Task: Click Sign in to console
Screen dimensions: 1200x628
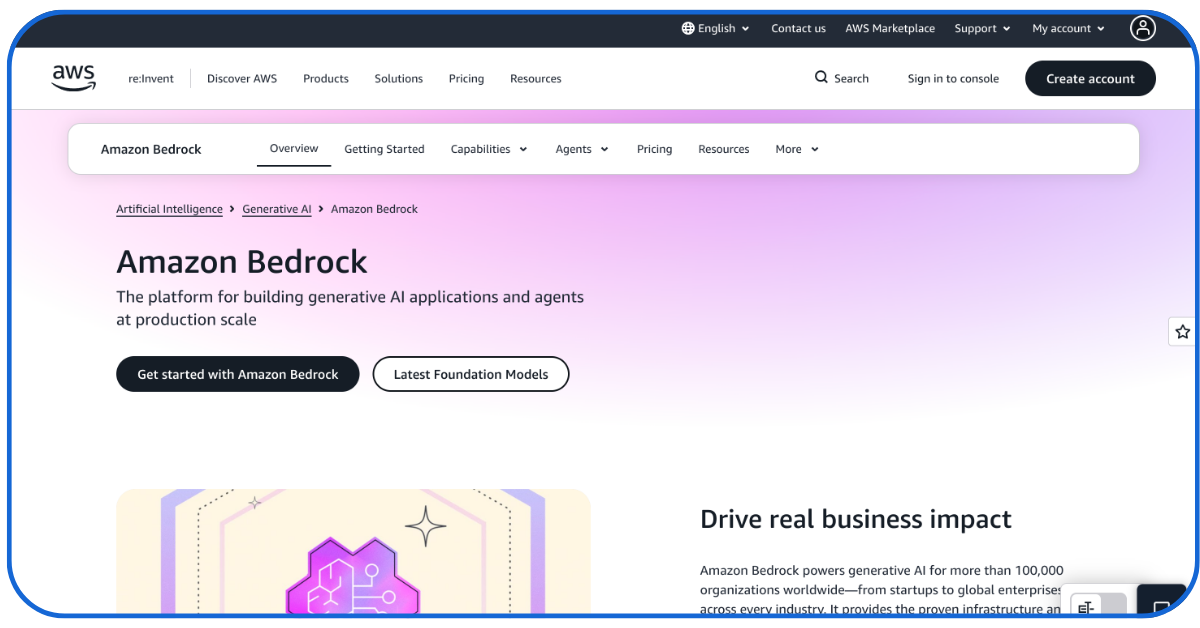Action: (x=953, y=78)
